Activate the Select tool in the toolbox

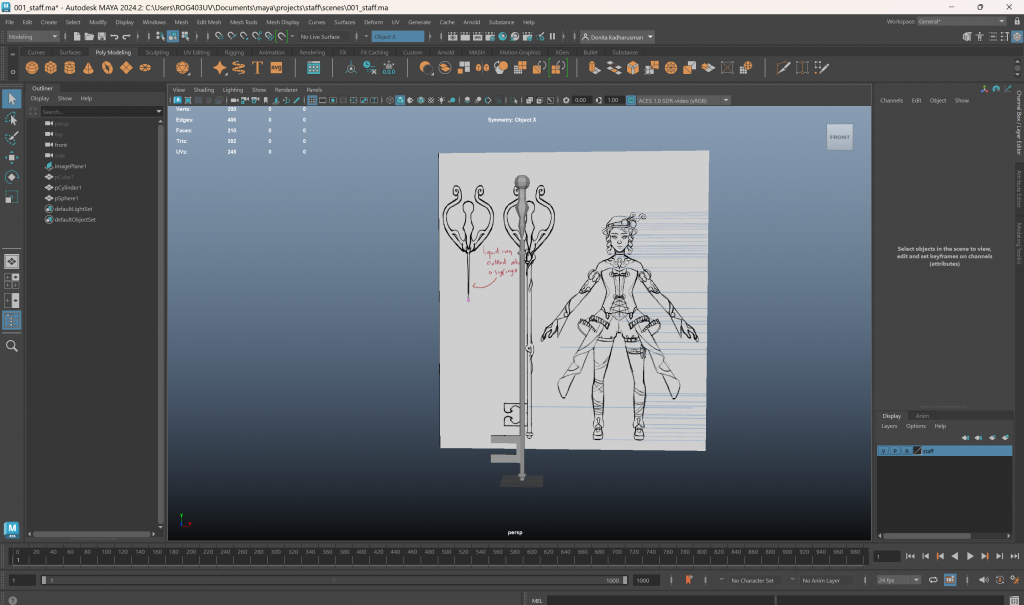[x=12, y=99]
